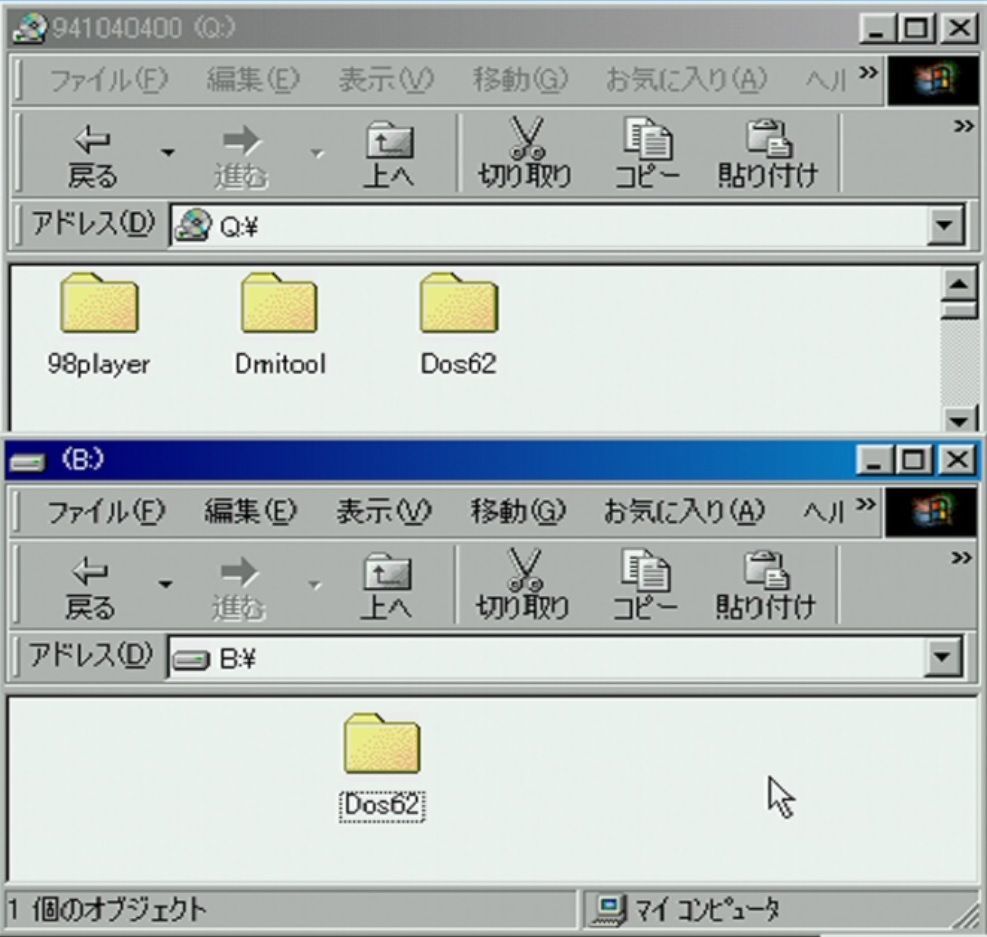This screenshot has height=937, width=987.
Task: Open 編集(E) menu in B: window
Action: (251, 512)
